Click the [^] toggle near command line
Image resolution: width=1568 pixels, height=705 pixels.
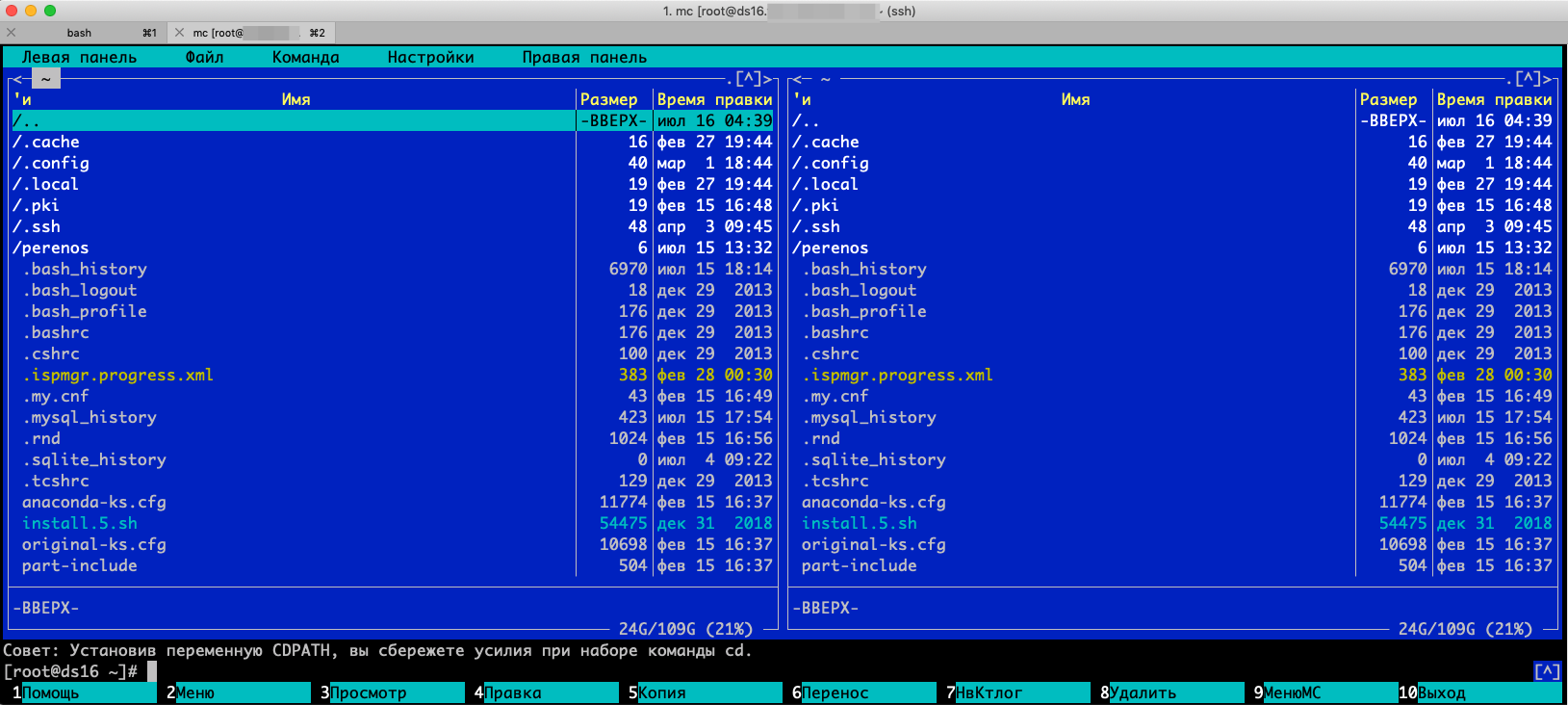point(1547,671)
